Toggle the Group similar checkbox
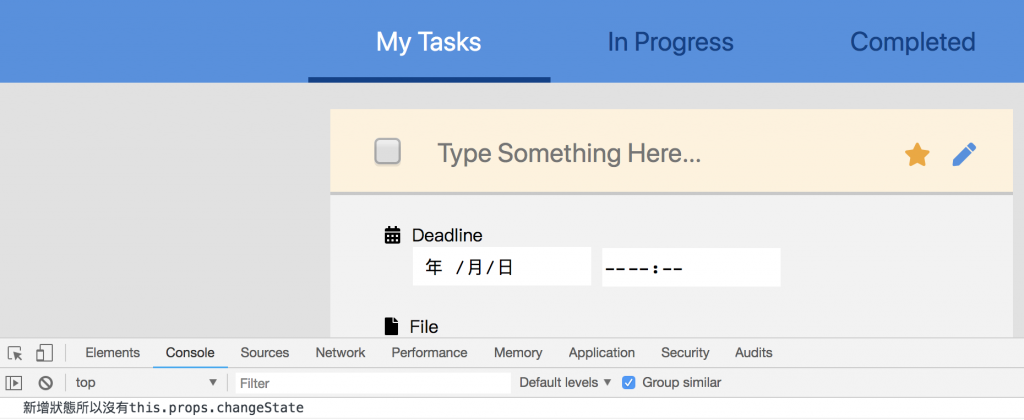 coord(628,382)
